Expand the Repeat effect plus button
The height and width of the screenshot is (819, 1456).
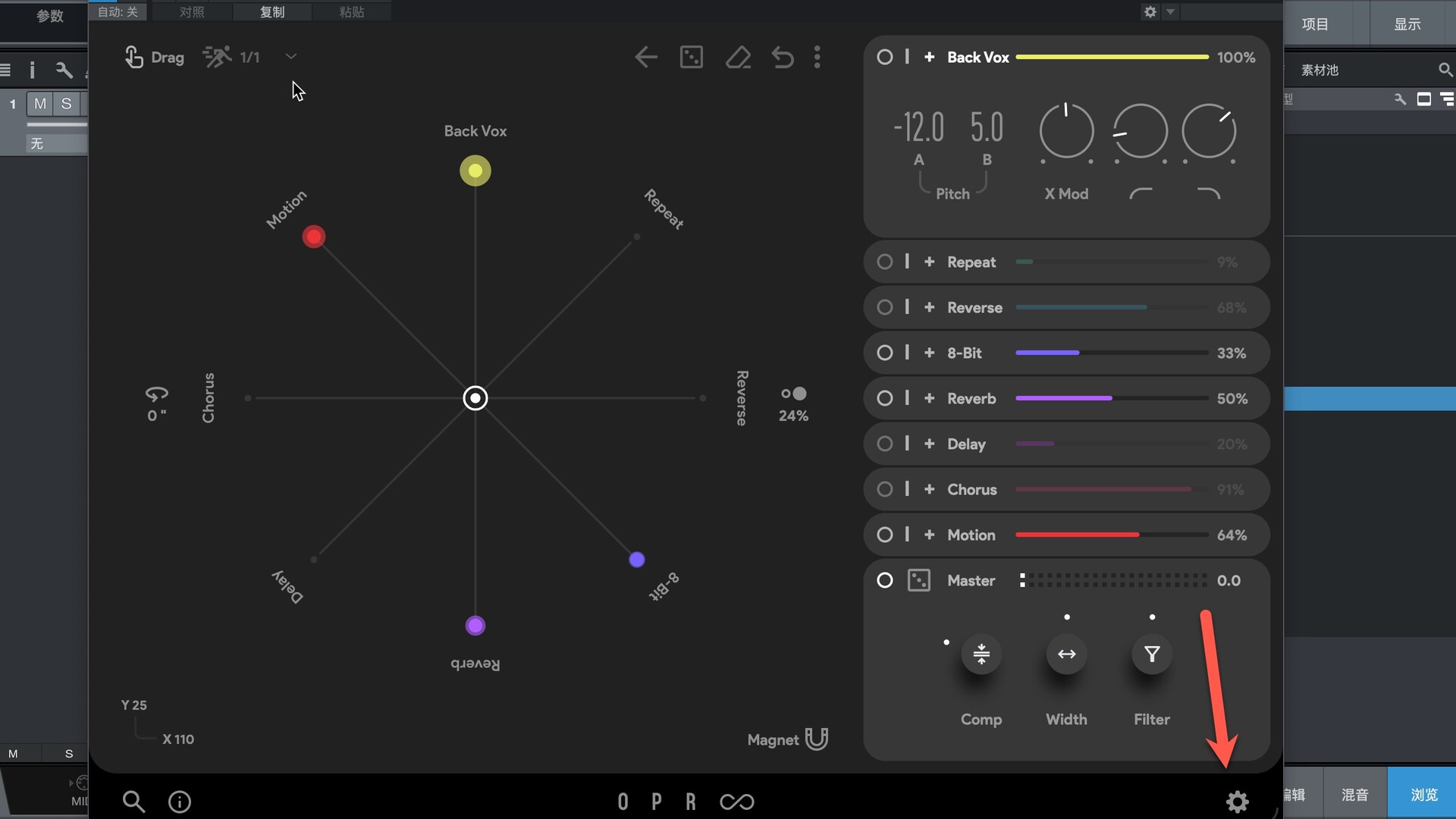coord(929,262)
